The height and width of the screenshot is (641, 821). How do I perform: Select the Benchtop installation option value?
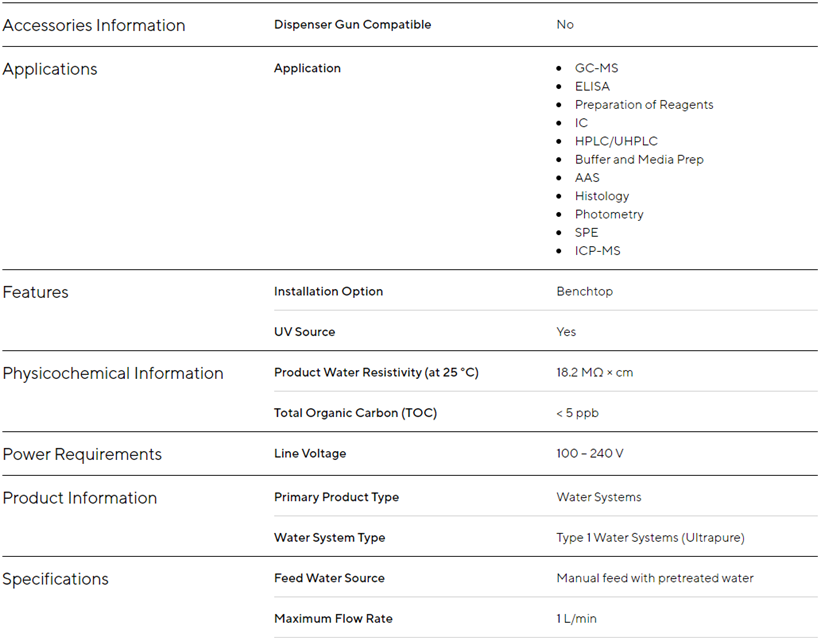click(x=584, y=292)
